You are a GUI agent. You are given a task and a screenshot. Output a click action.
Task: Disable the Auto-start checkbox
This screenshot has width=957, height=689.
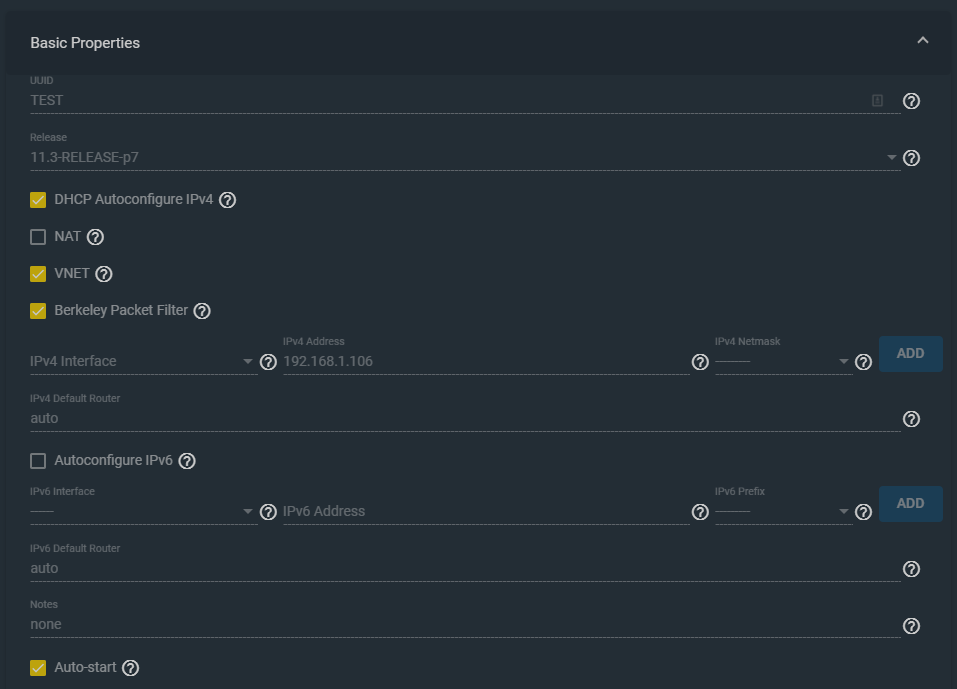coord(38,668)
